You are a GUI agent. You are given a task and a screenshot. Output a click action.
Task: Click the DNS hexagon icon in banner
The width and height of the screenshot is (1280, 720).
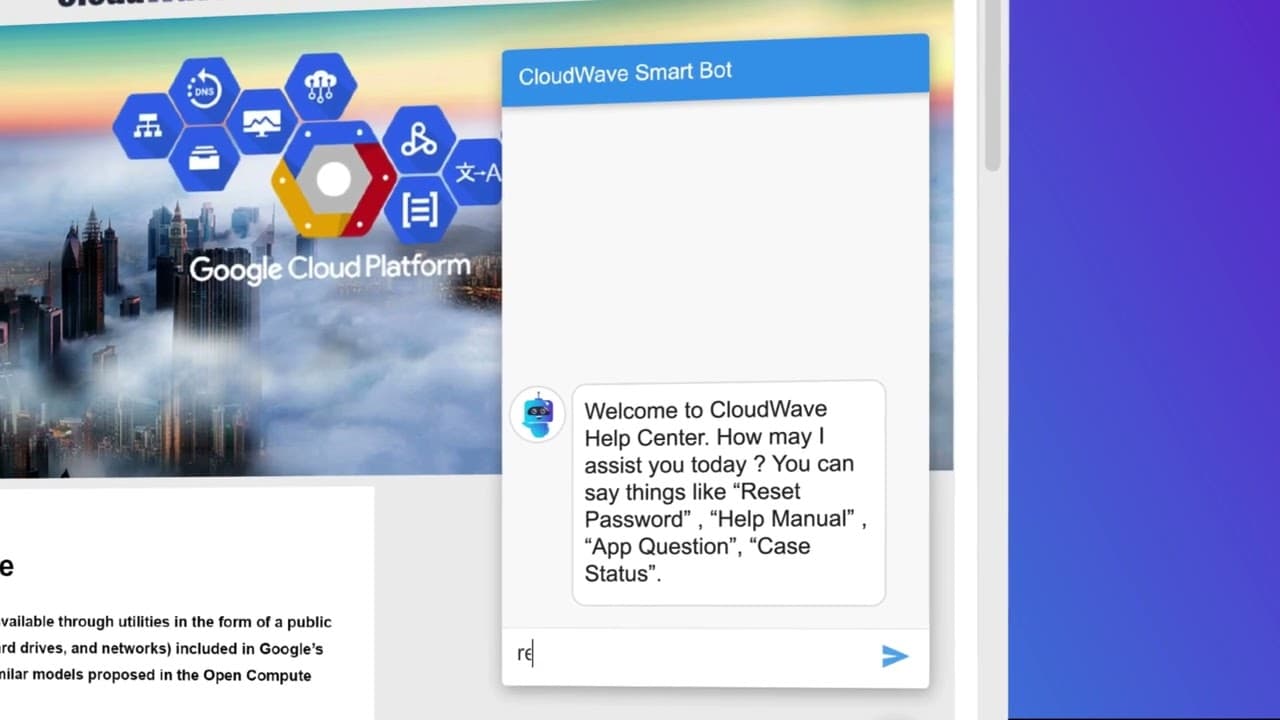point(203,90)
